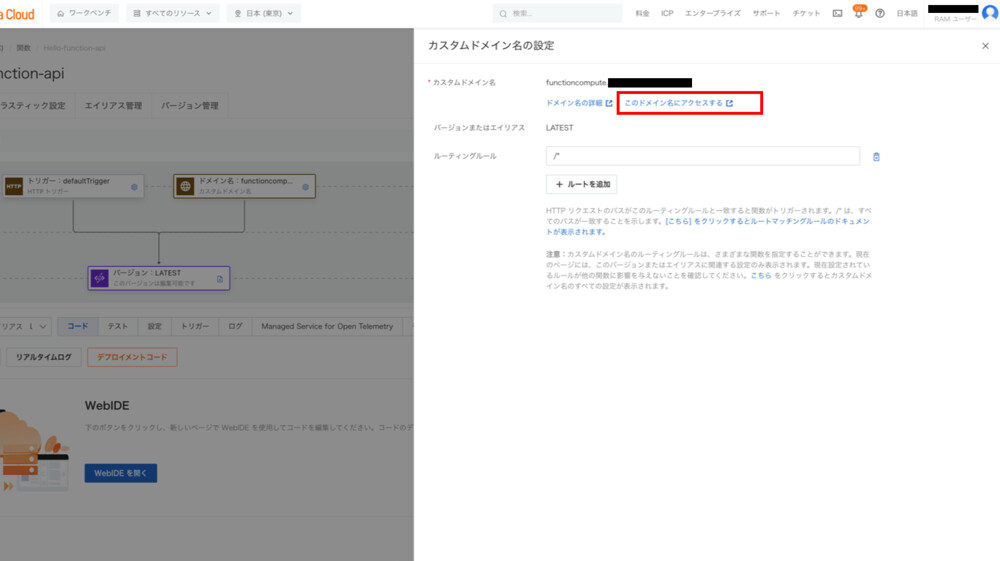Click the LATEST version node icon

(x=99, y=278)
